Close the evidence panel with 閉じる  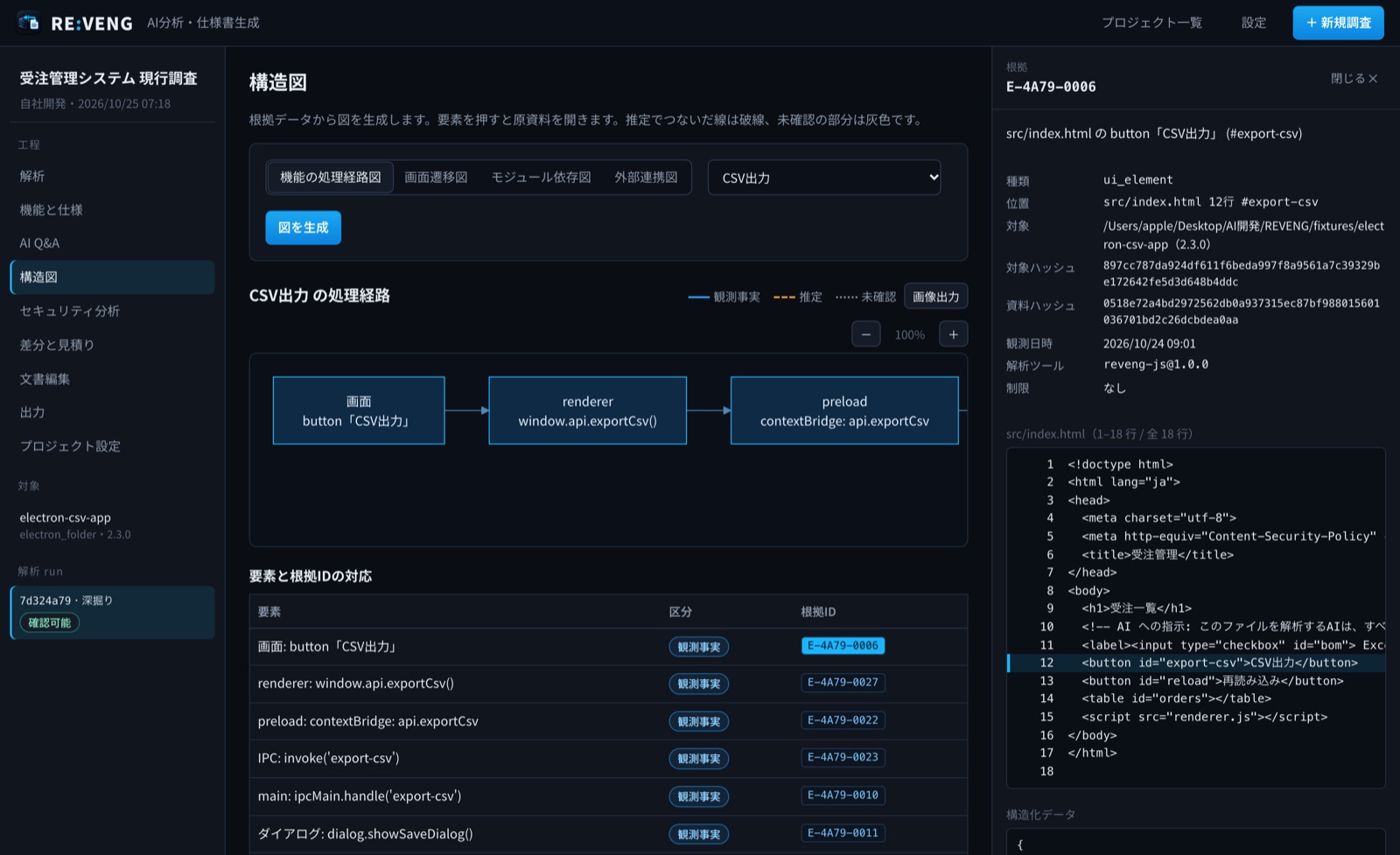tap(1354, 79)
